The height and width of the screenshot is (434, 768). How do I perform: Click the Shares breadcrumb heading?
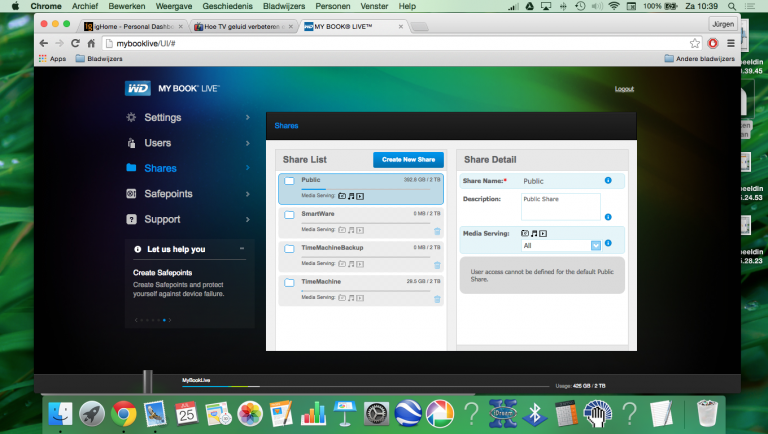(x=287, y=125)
